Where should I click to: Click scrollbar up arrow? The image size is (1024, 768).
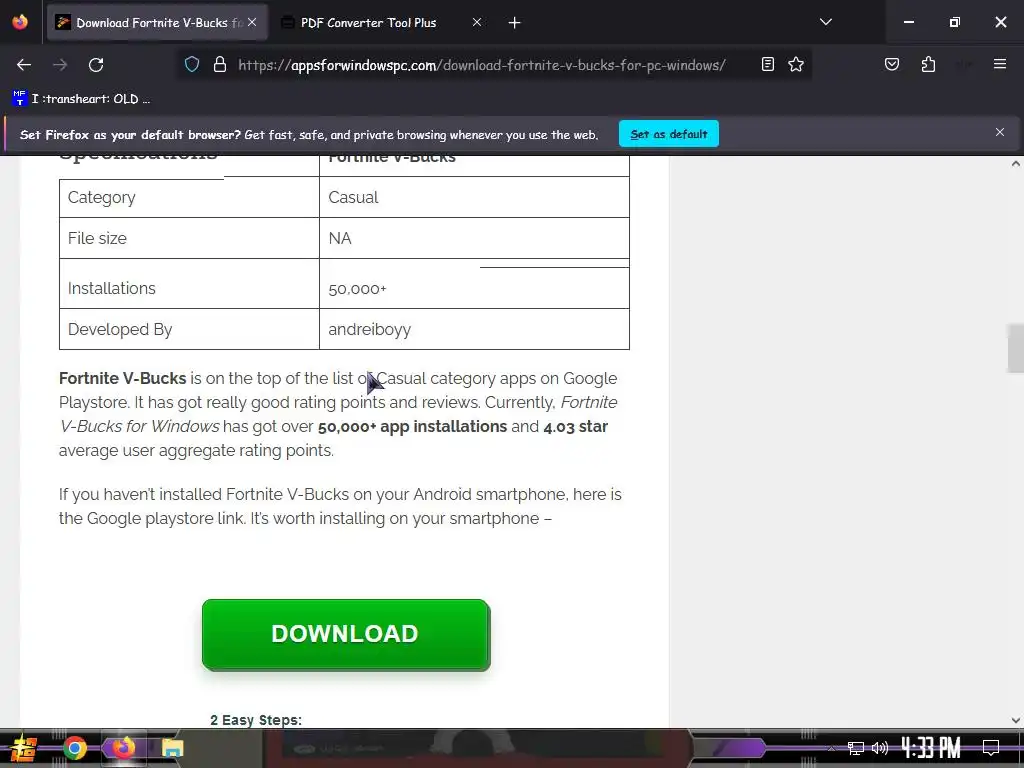[x=1016, y=163]
